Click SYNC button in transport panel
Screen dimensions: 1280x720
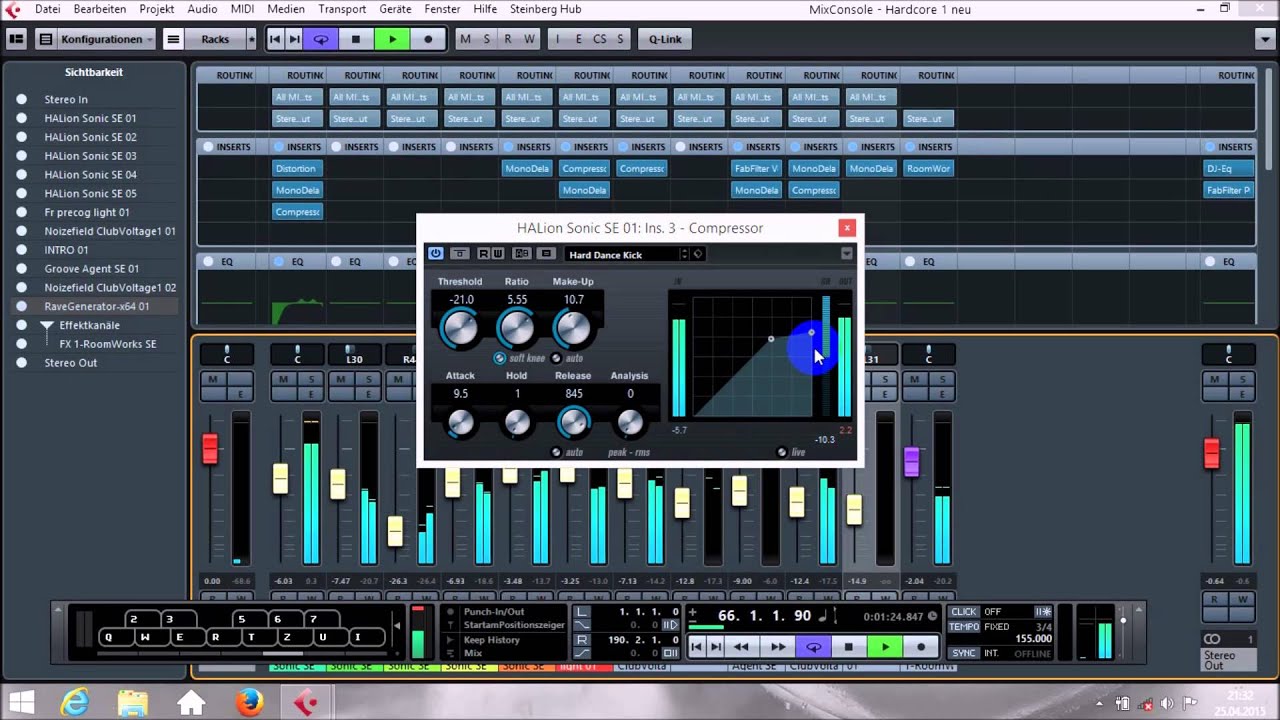964,653
